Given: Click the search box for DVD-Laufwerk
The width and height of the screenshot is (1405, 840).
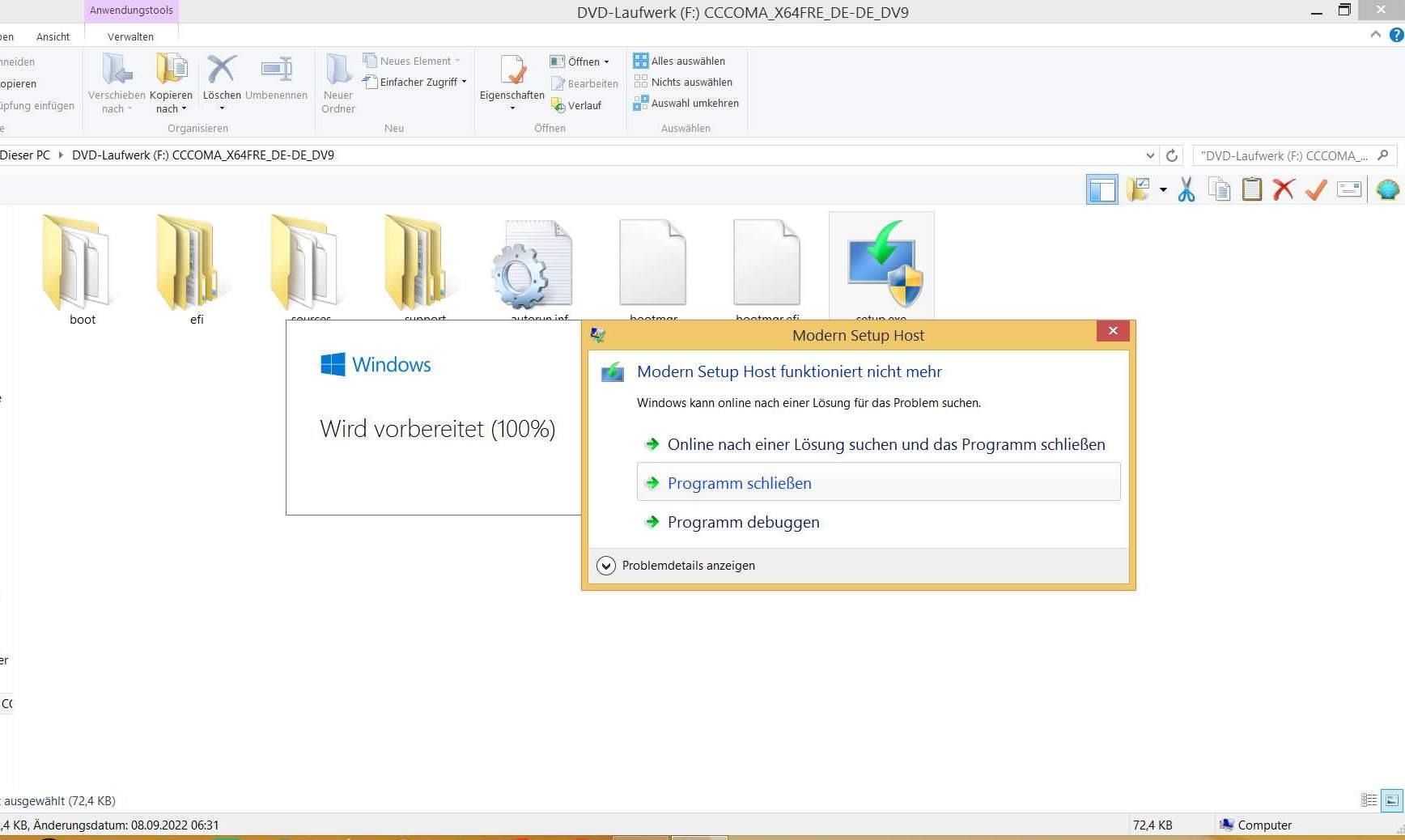Looking at the screenshot, I should 1284,155.
